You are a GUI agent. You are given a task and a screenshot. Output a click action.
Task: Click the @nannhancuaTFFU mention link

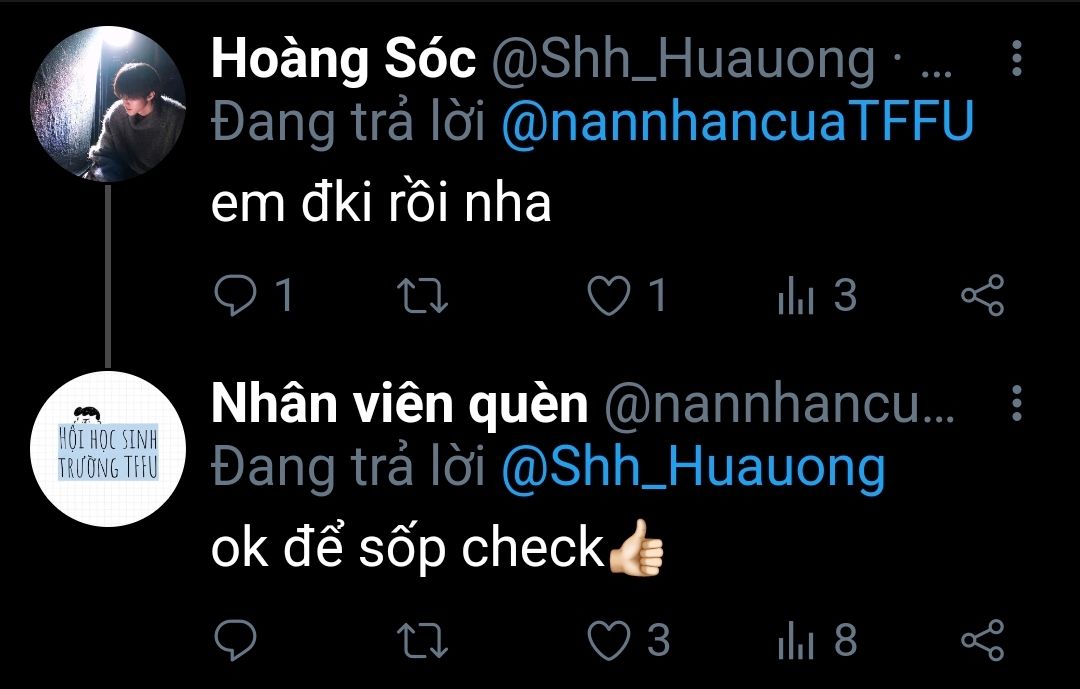736,124
